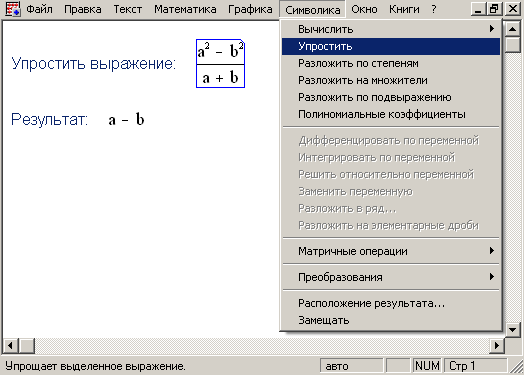Select Упростить in the Символика menu

point(391,46)
